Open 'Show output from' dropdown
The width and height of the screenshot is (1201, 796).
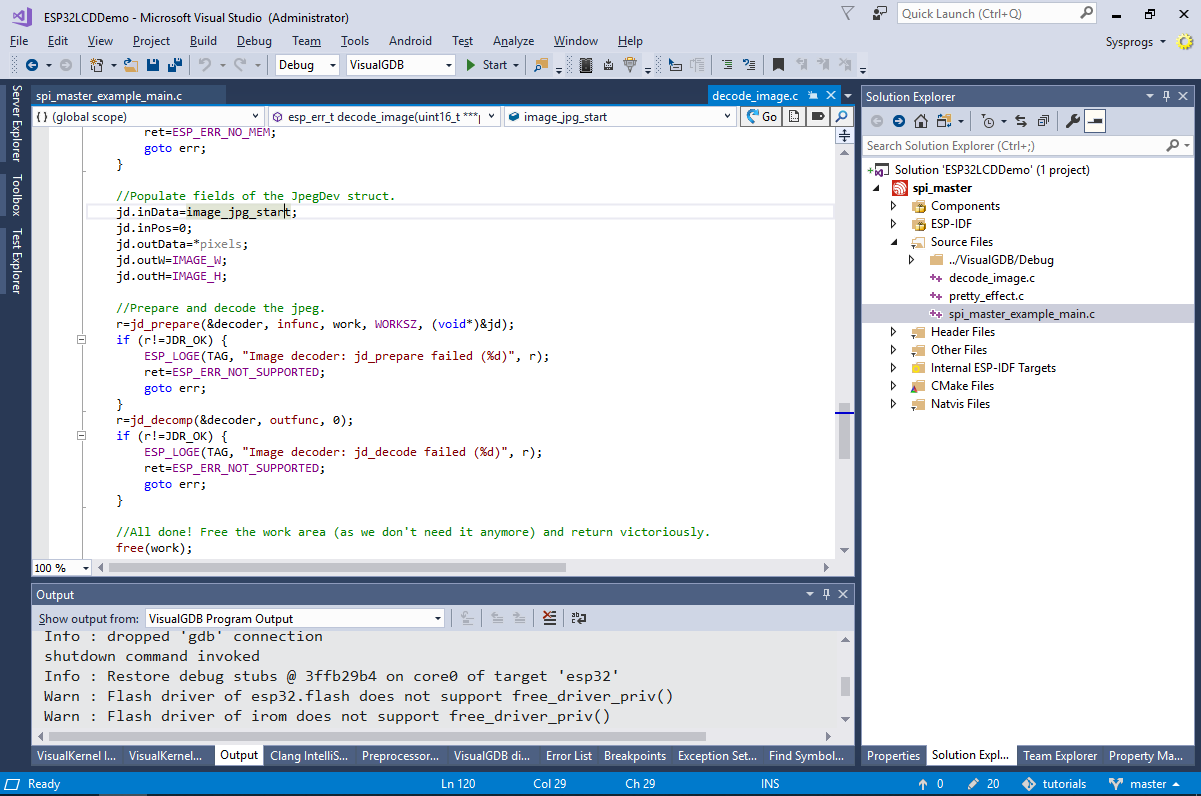point(295,619)
